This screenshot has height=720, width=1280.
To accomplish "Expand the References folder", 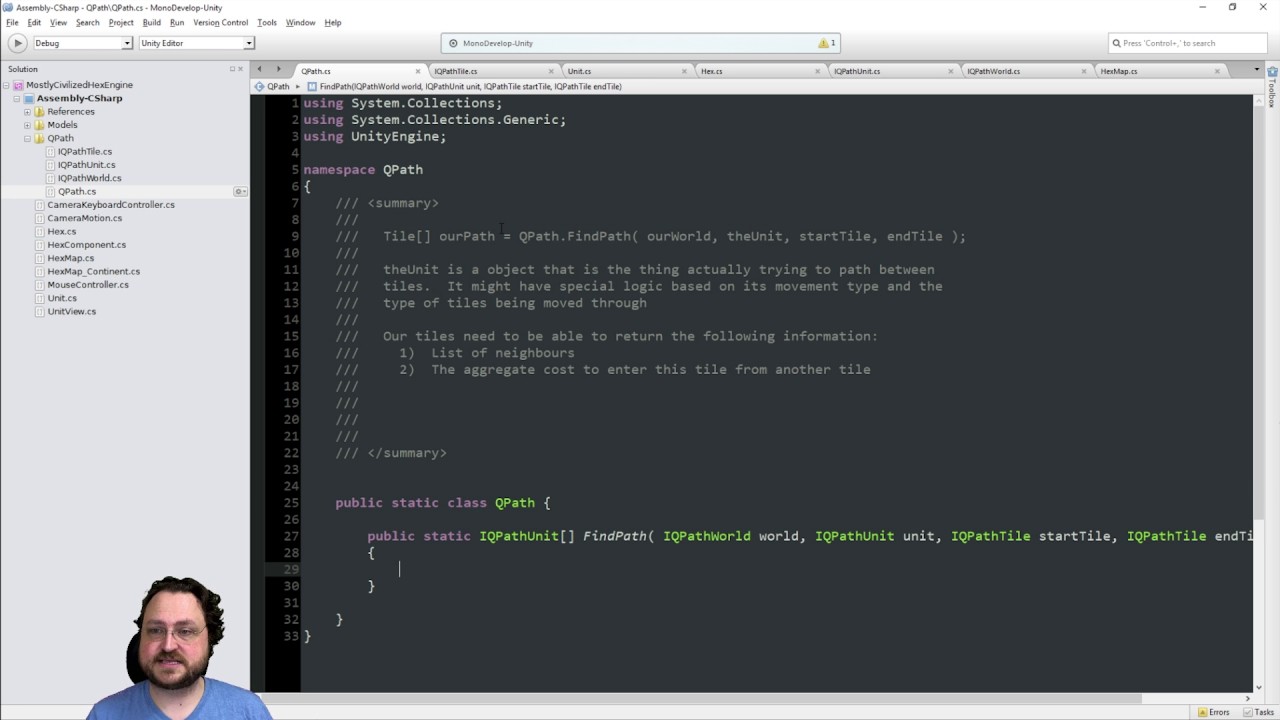I will [27, 112].
